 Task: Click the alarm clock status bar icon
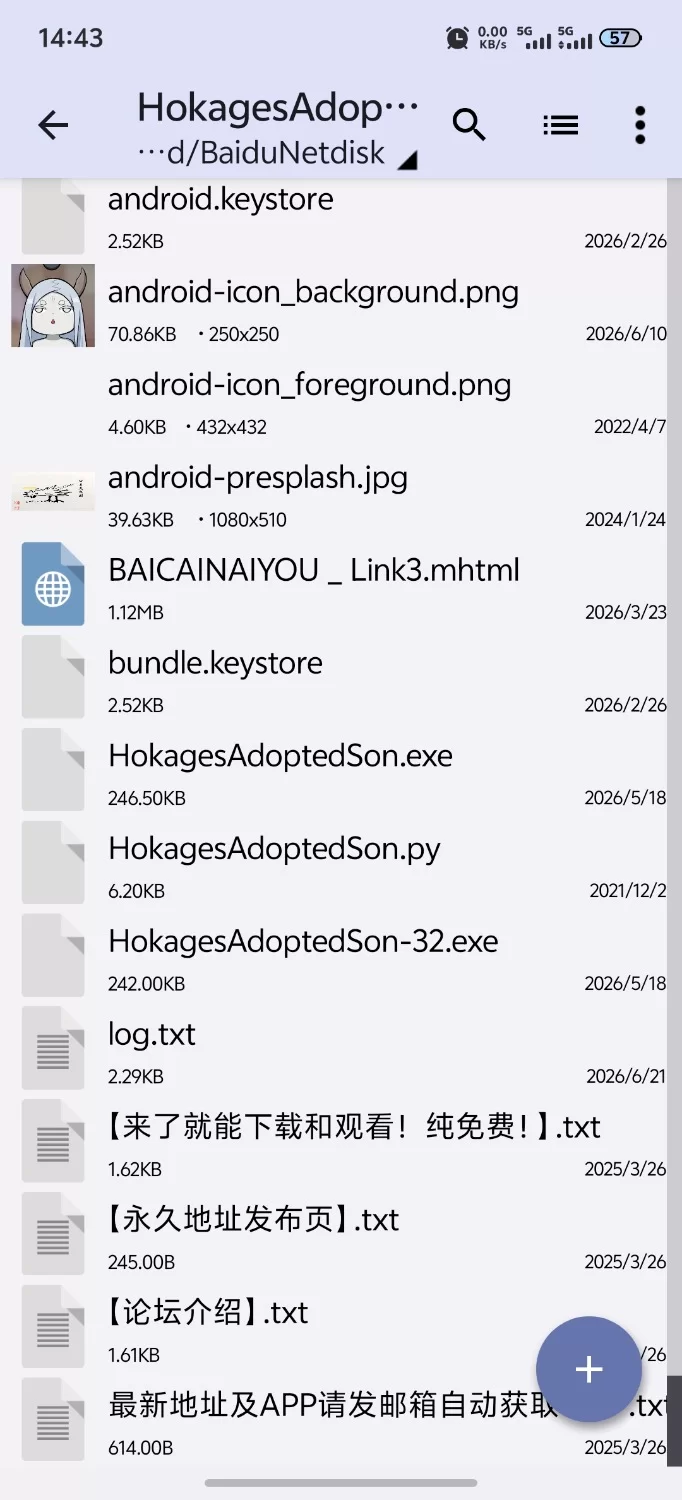457,38
